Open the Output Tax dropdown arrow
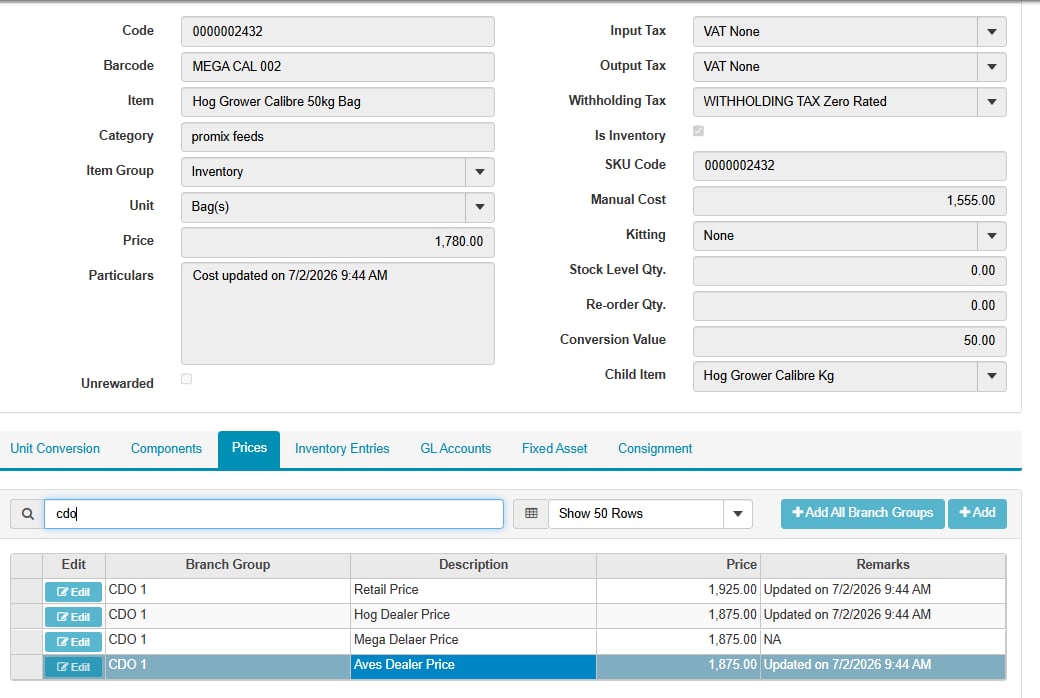 992,67
